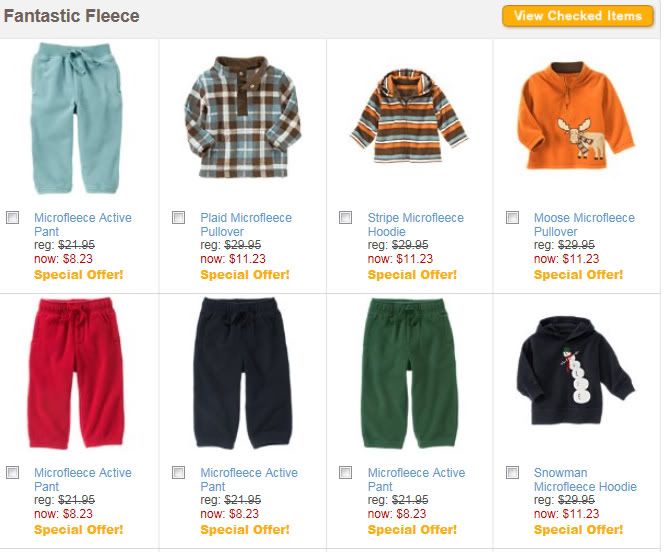Check the Snowman Microfleece Hoodie box
The image size is (672, 552).
513,473
